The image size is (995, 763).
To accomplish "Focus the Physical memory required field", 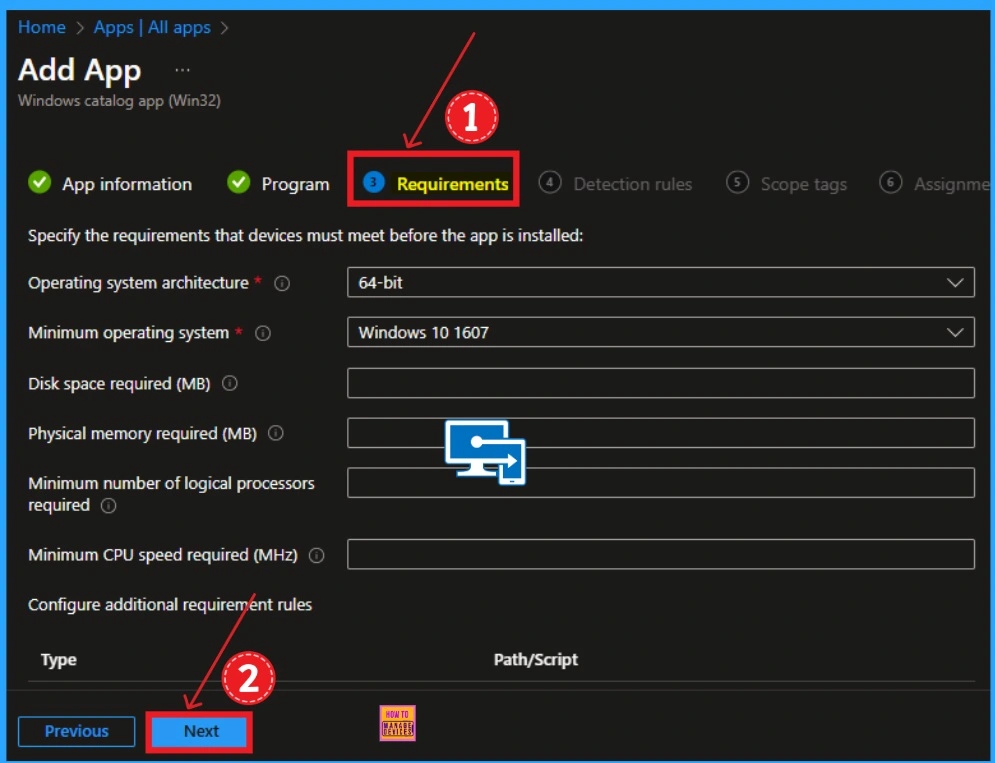I will pos(661,433).
